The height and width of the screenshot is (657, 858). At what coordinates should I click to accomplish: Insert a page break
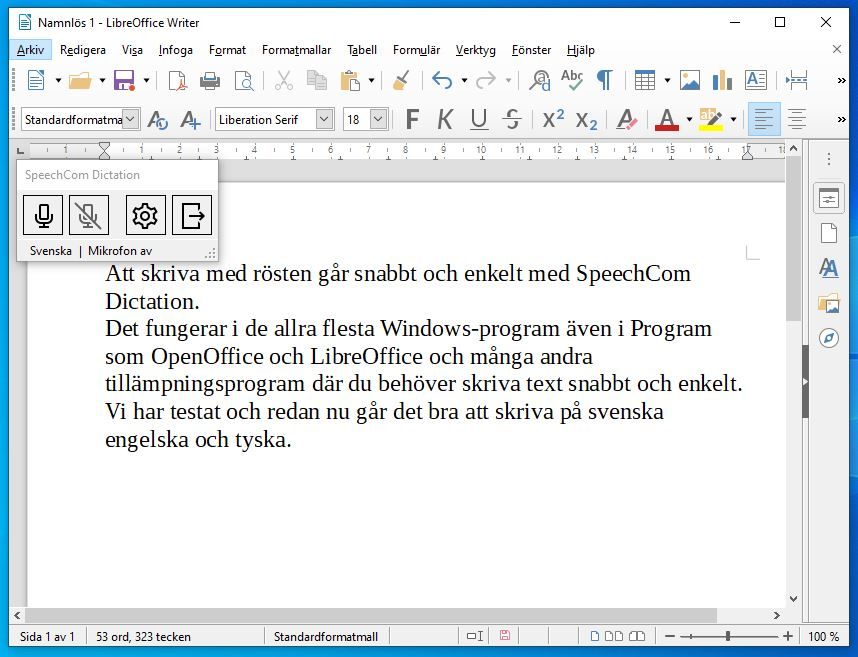(x=796, y=81)
